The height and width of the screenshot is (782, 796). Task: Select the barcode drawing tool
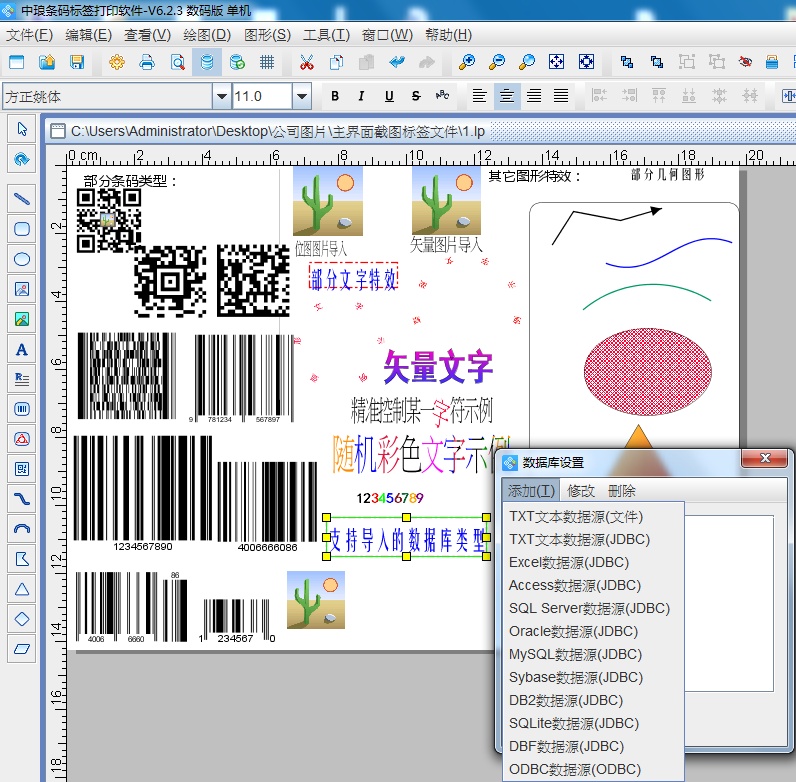pos(21,409)
